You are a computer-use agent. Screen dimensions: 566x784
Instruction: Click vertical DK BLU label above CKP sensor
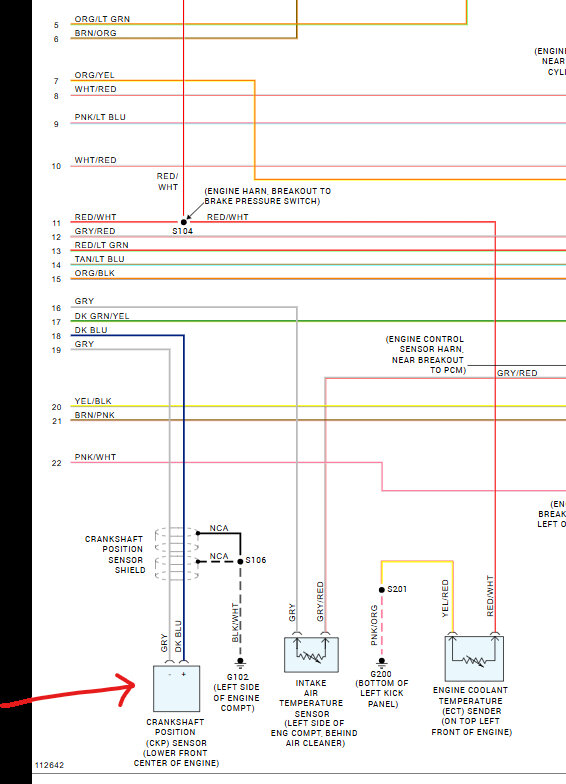178,636
